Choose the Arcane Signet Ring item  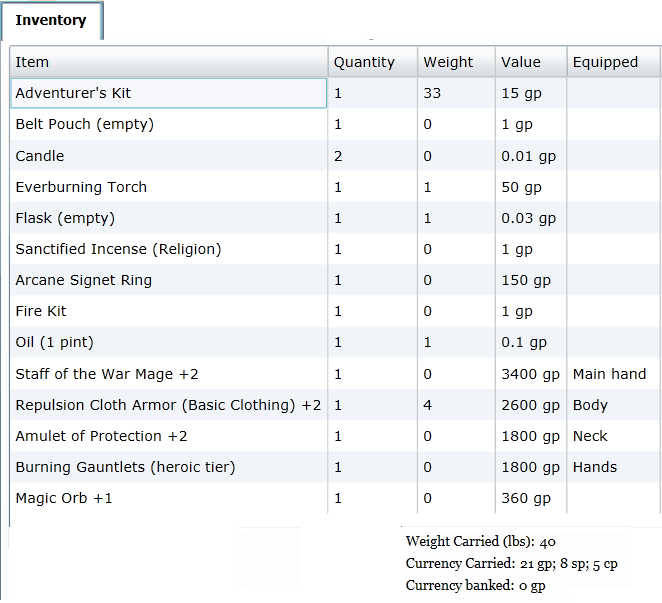(x=84, y=280)
